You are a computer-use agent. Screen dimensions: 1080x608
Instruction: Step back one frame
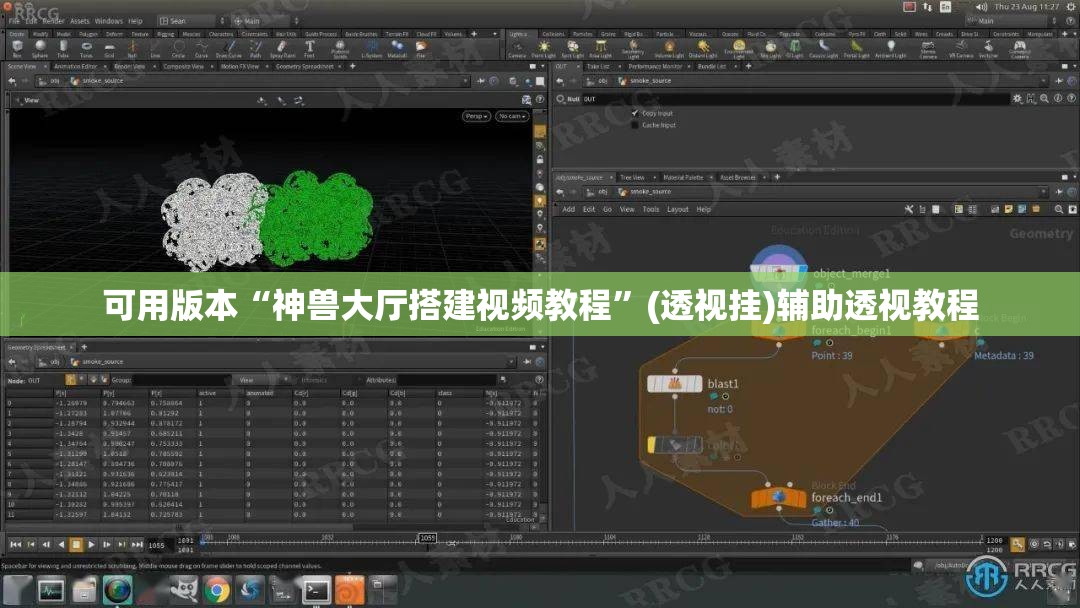[x=45, y=545]
